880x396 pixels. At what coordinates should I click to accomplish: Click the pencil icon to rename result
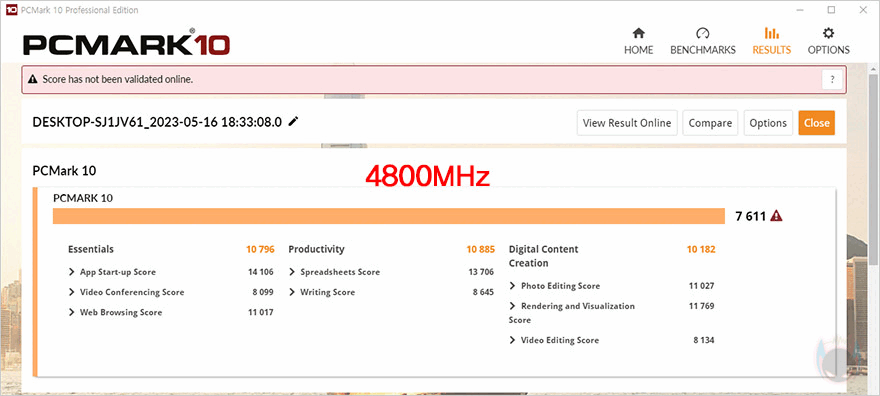(293, 122)
